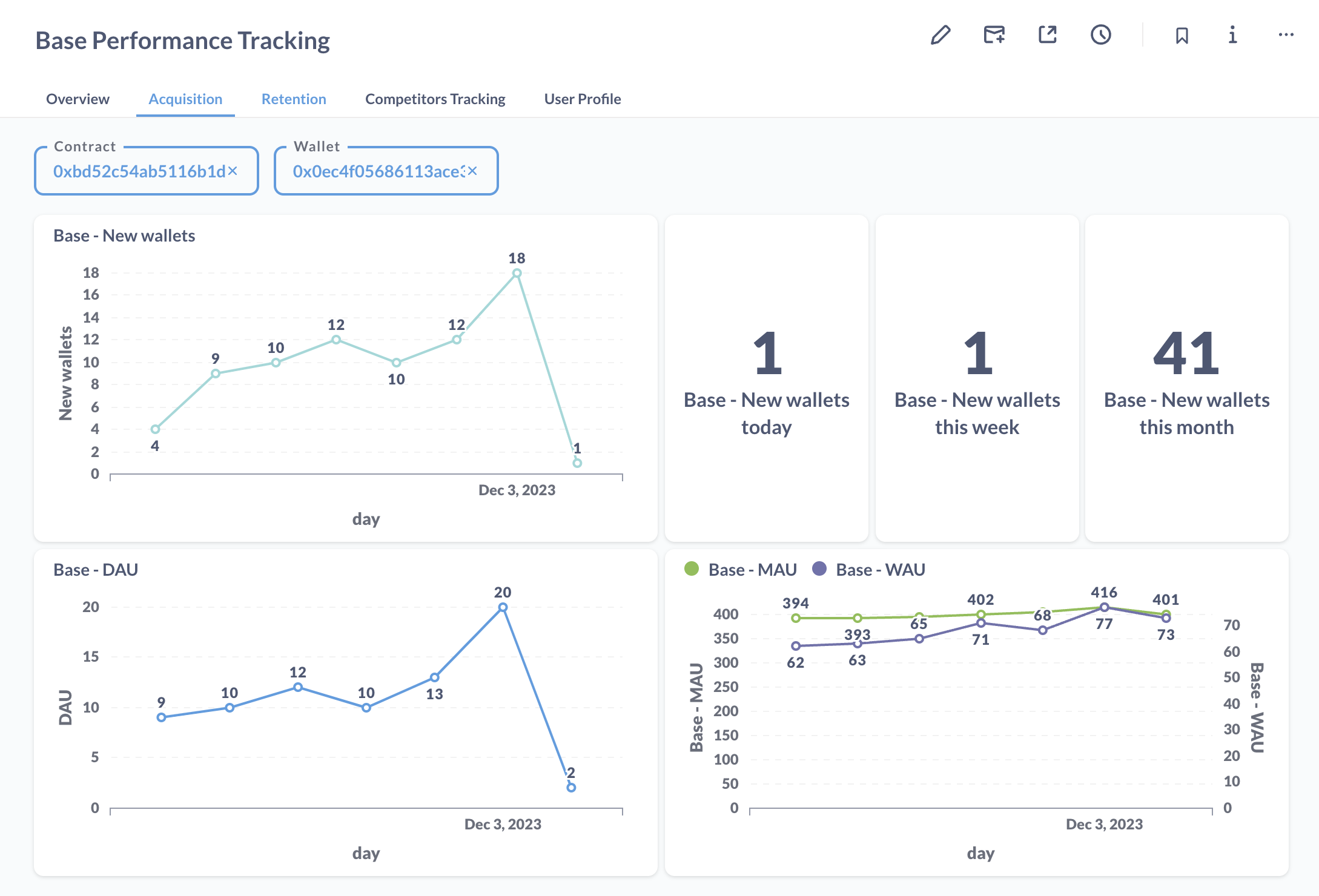The height and width of the screenshot is (896, 1319).
Task: Click the 20 peak point in DAU chart
Action: 503,607
